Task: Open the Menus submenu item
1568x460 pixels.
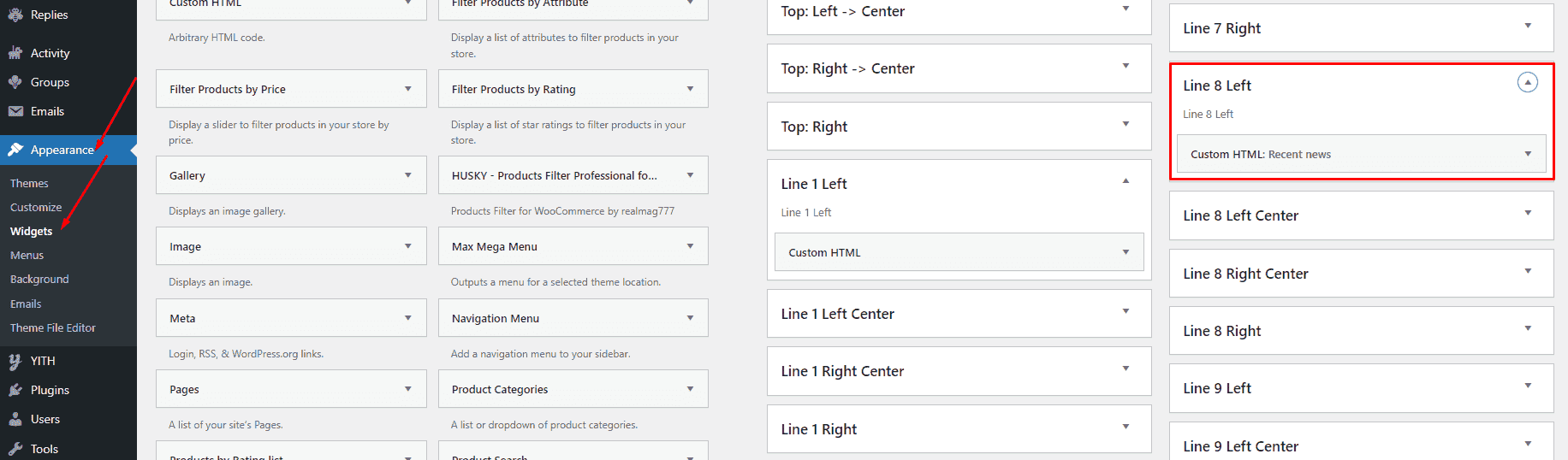Action: point(27,255)
